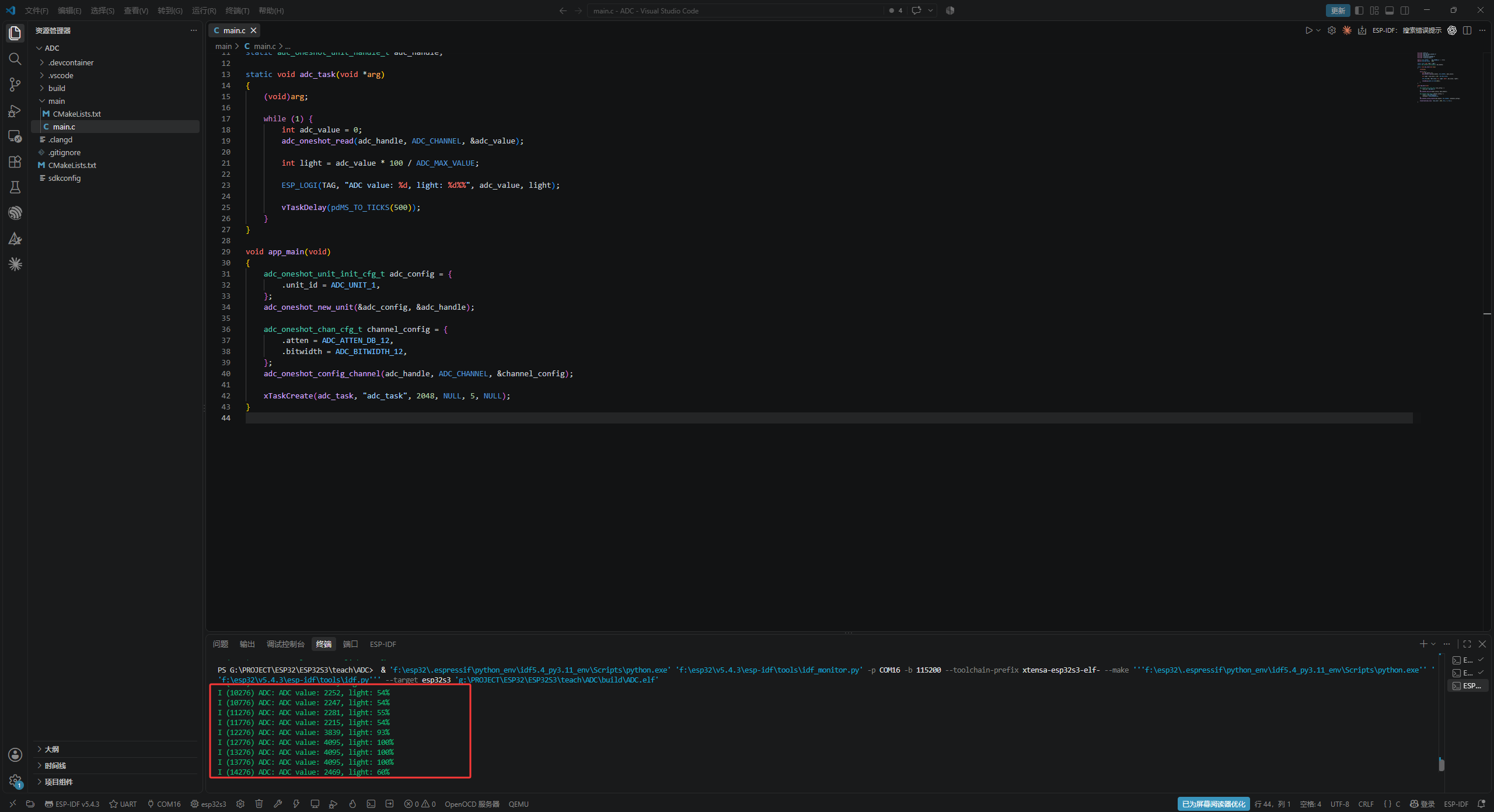Screen dimensions: 1494x812
Task: Open the Run and Debug view
Action: pyautogui.click(x=15, y=110)
